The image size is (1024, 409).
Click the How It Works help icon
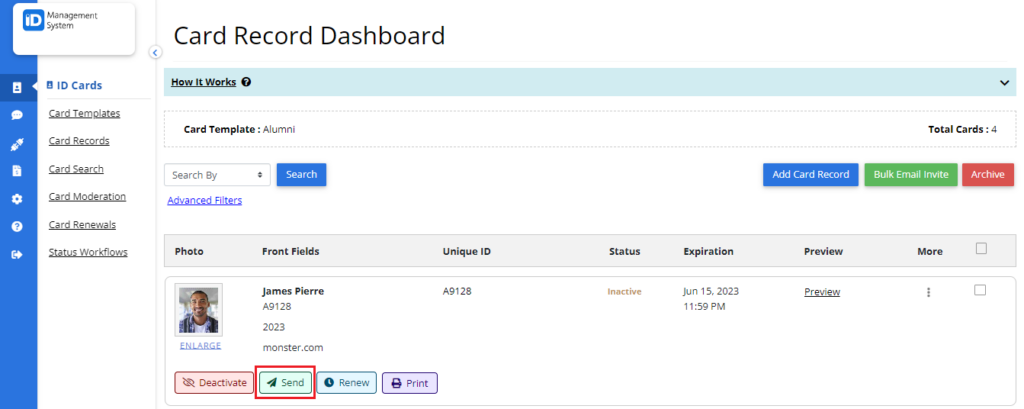246,82
